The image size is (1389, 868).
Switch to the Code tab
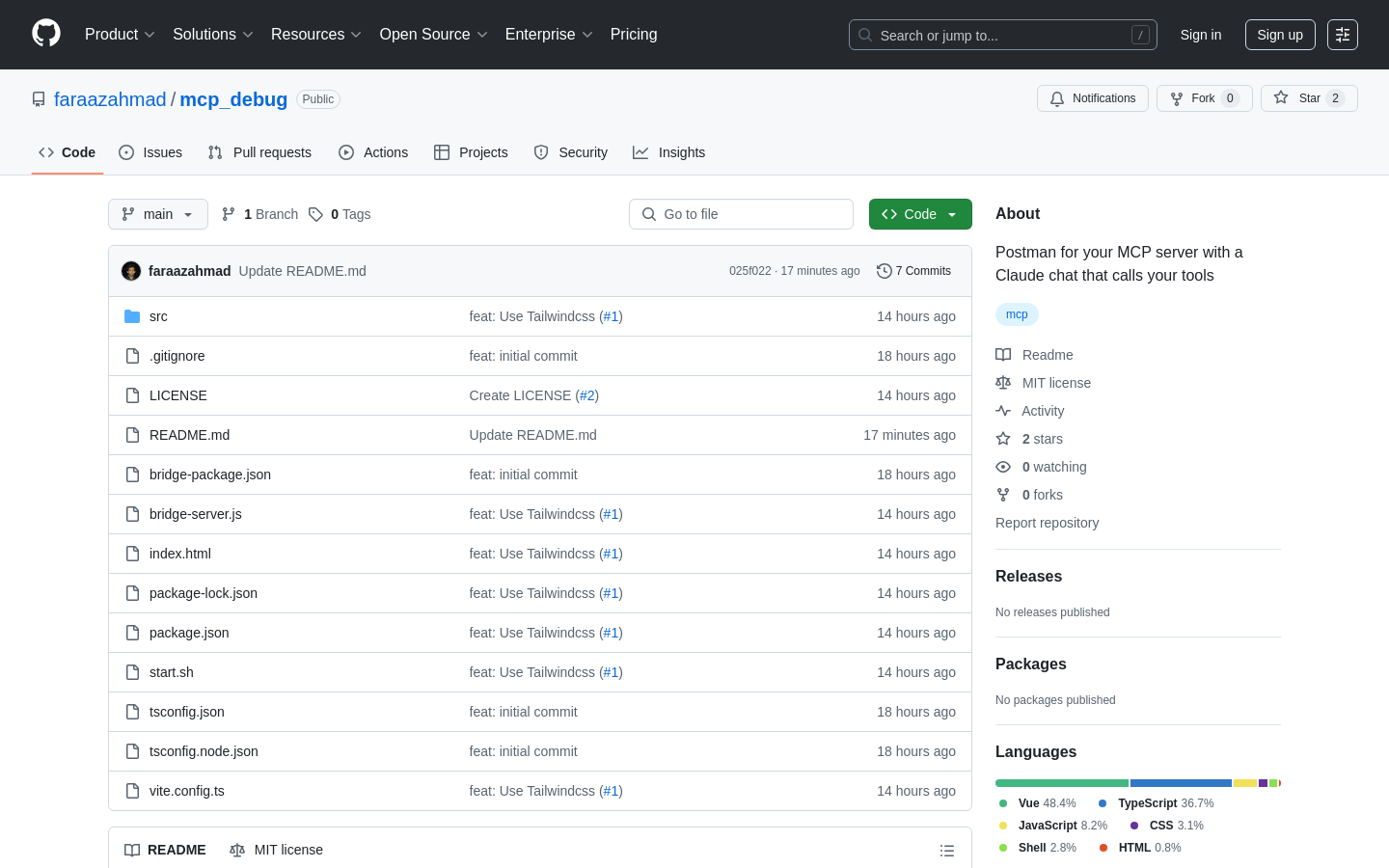click(68, 152)
